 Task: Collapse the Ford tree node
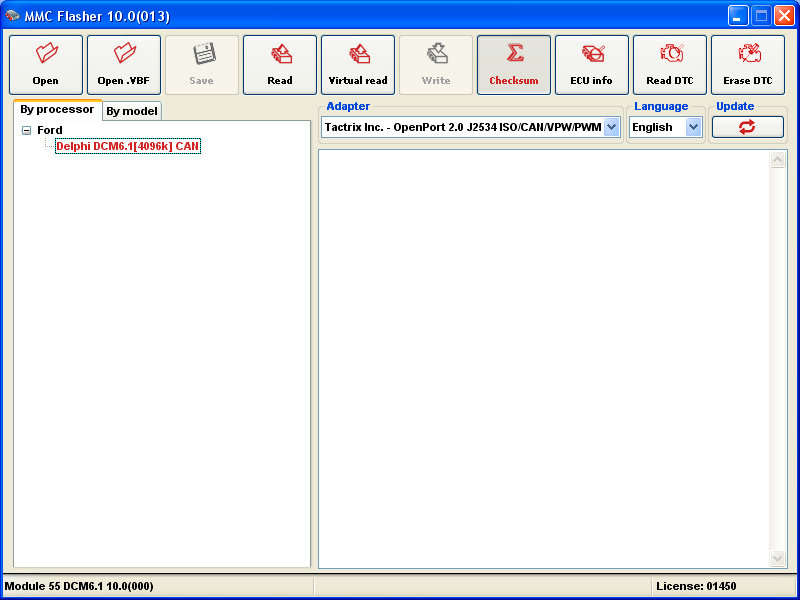[26, 130]
